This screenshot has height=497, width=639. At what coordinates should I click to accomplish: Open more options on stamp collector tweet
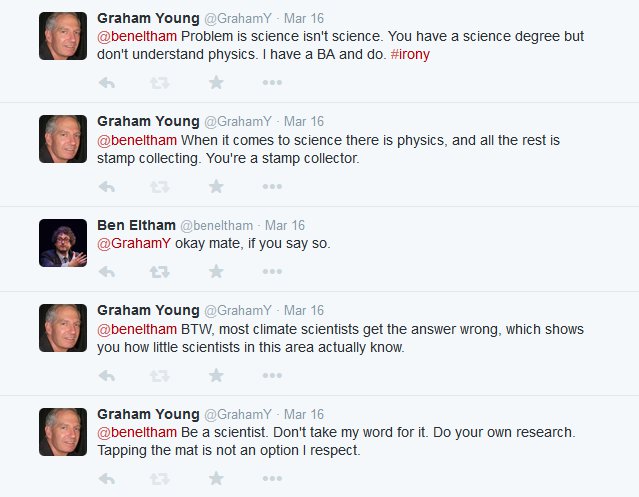coord(271,185)
